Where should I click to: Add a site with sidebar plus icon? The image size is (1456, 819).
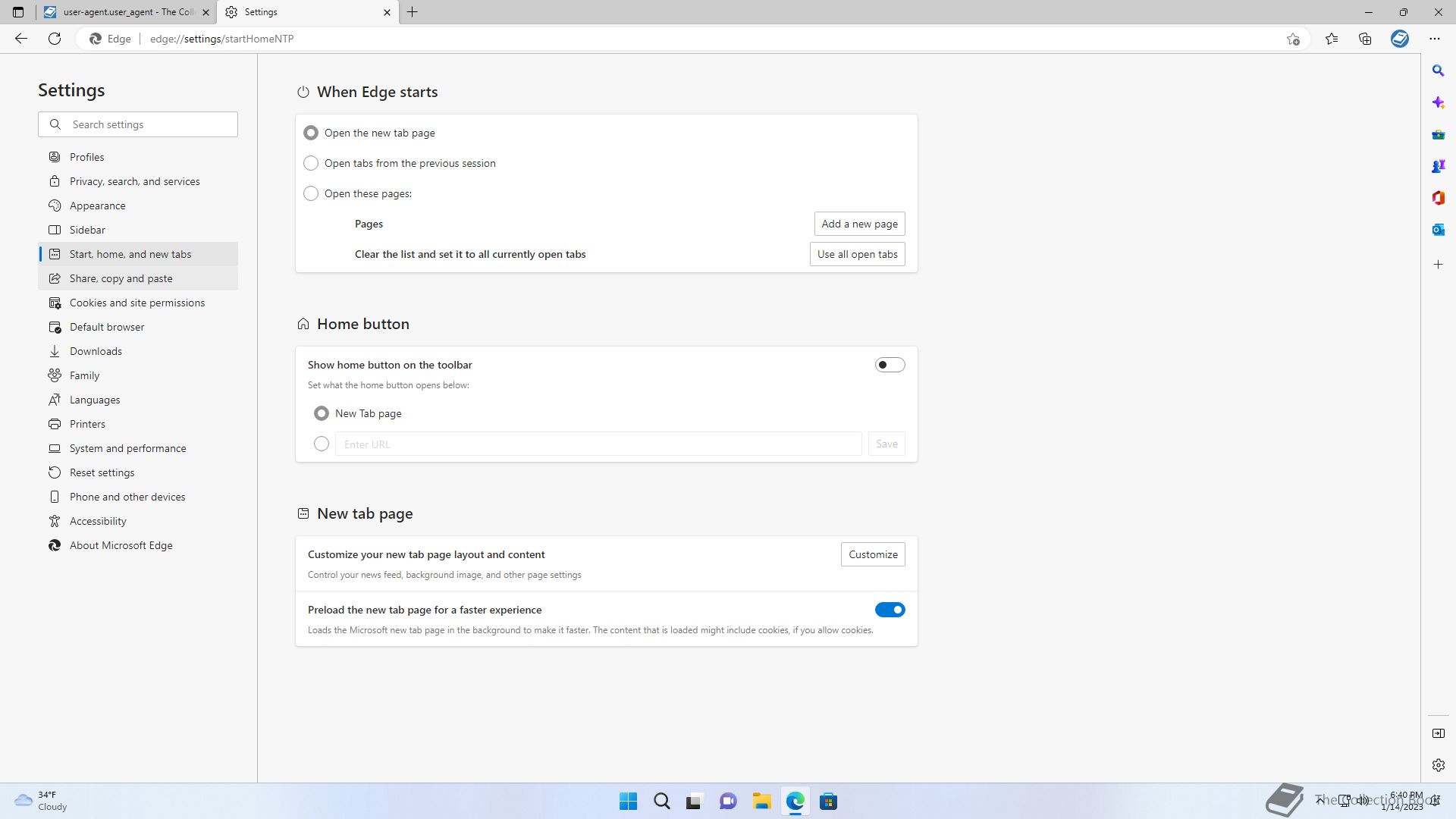coord(1438,265)
